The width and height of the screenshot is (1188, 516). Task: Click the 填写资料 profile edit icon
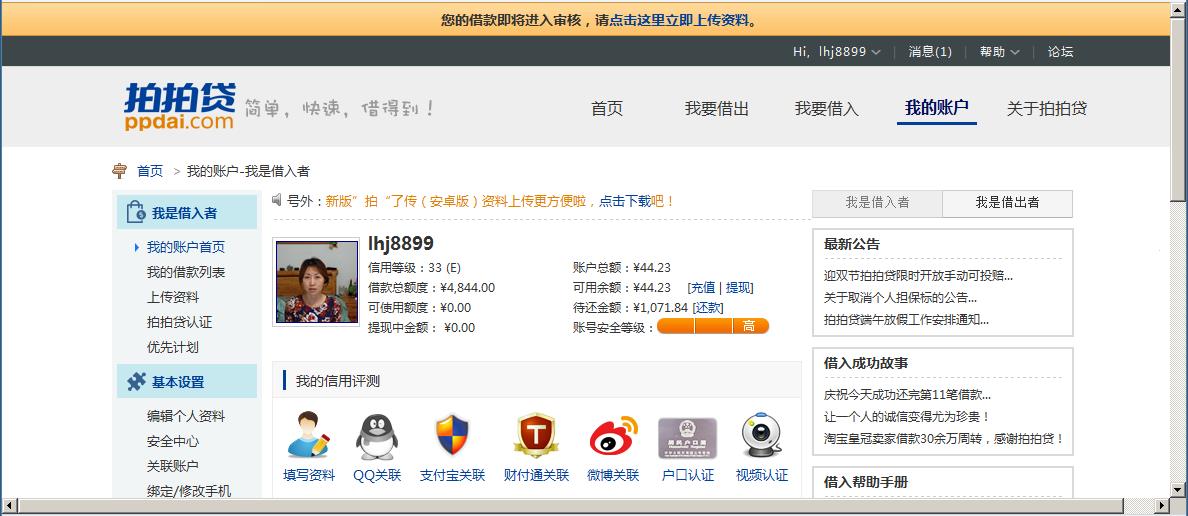coord(308,436)
